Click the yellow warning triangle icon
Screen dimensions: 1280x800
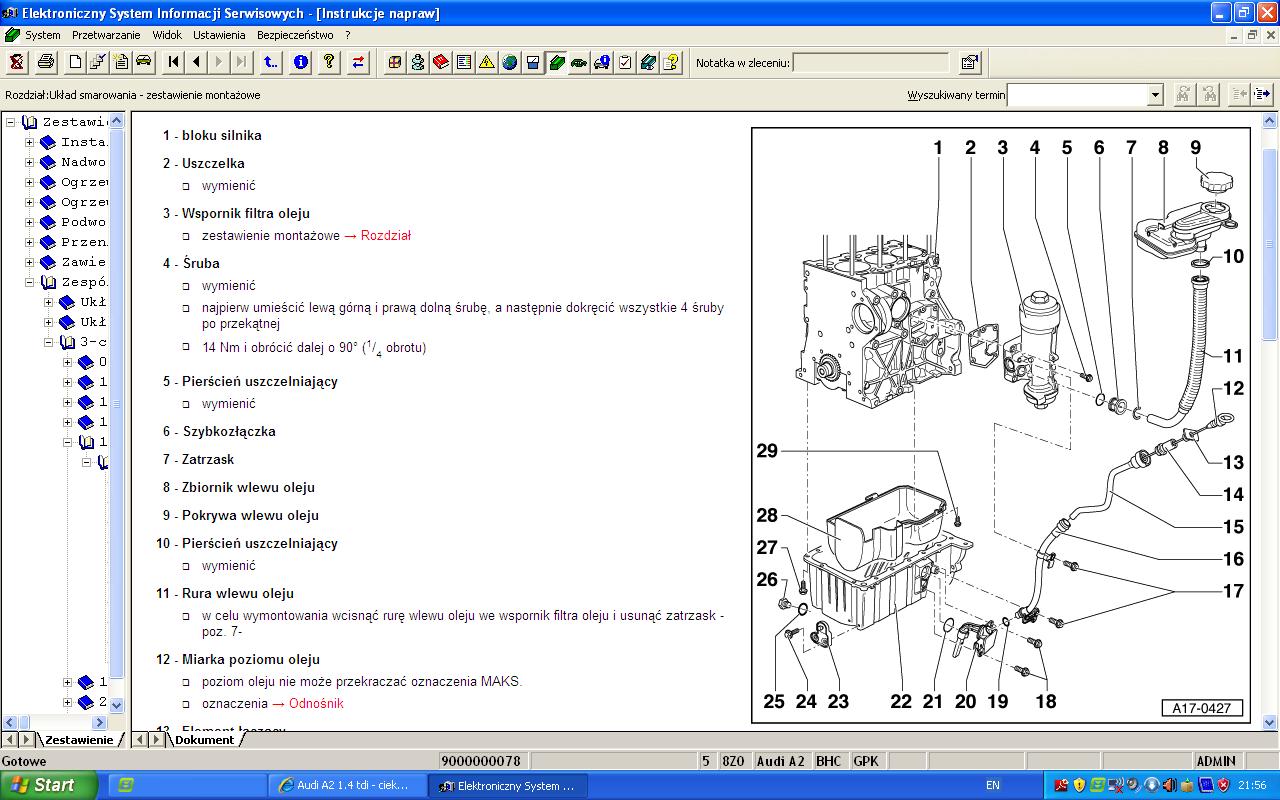coord(487,62)
